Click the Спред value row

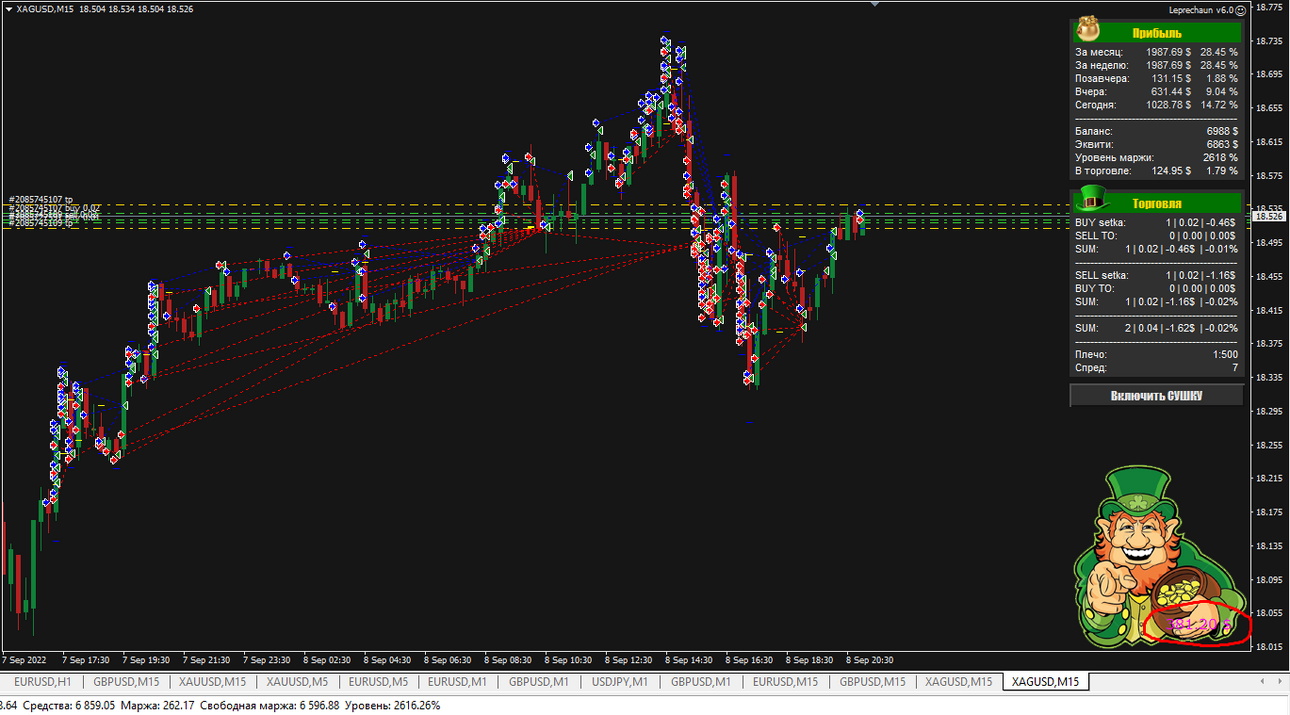point(1156,368)
